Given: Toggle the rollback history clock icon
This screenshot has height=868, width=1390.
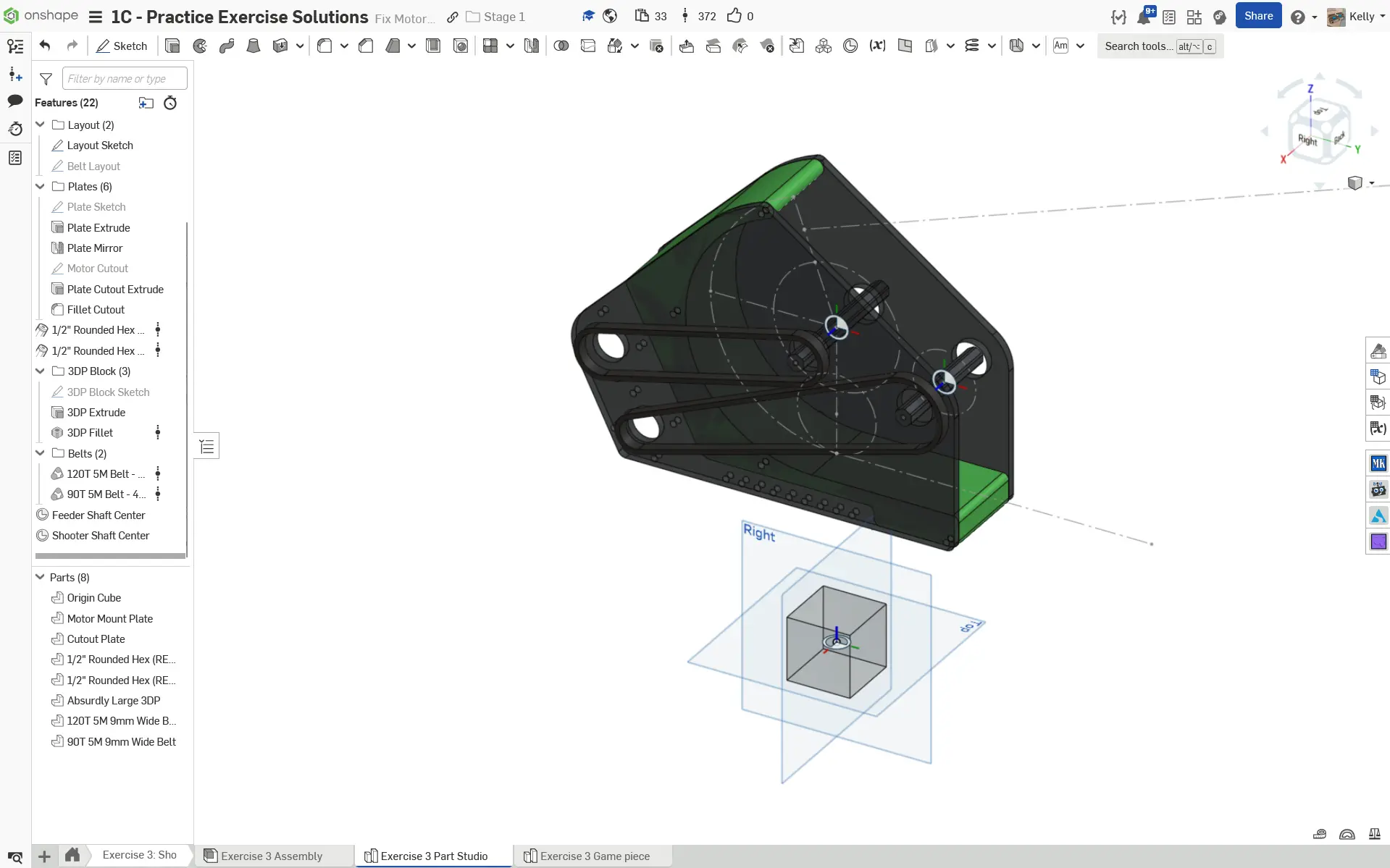Looking at the screenshot, I should (x=170, y=103).
